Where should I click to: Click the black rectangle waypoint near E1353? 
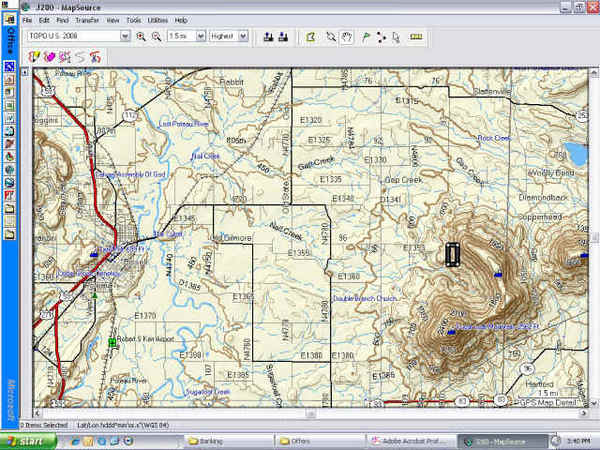click(452, 254)
